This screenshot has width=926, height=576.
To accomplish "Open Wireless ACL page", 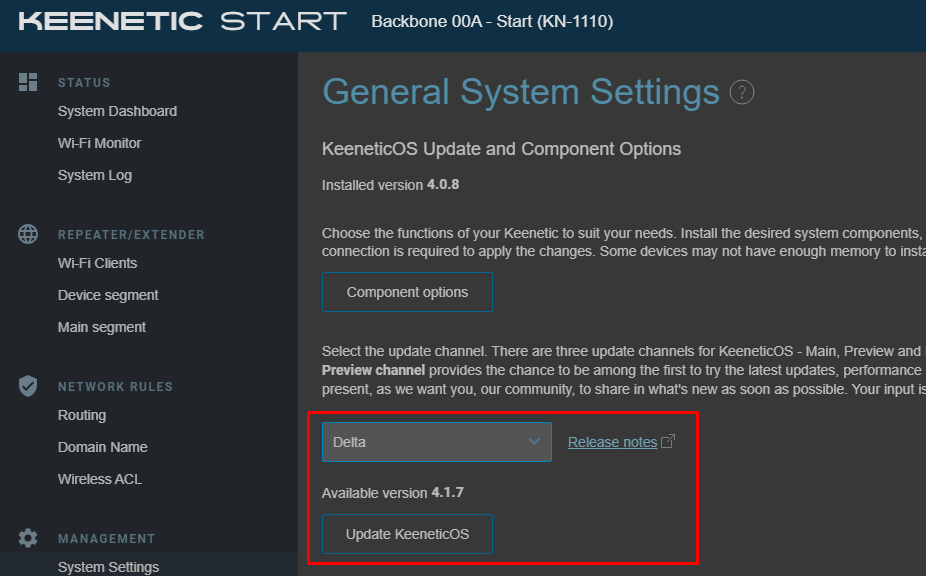I will point(100,479).
